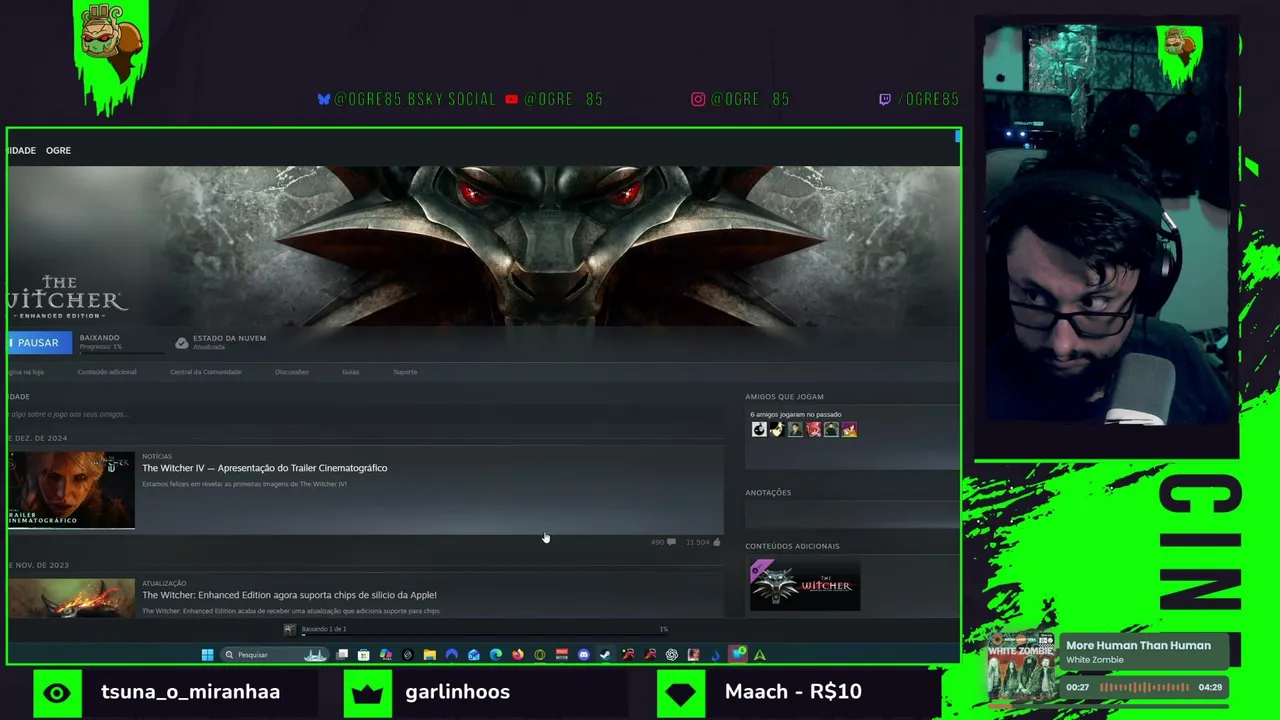Open Task View on the taskbar
1280x720 pixels.
tap(342, 655)
